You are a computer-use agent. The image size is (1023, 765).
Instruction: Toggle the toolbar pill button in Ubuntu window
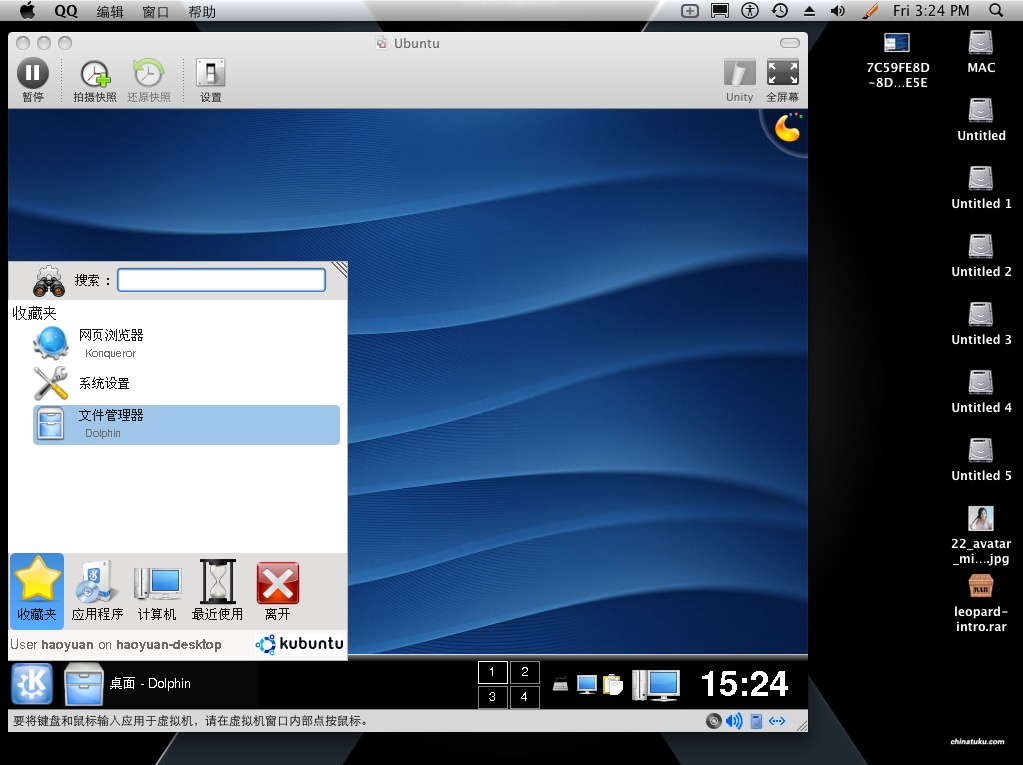click(789, 43)
